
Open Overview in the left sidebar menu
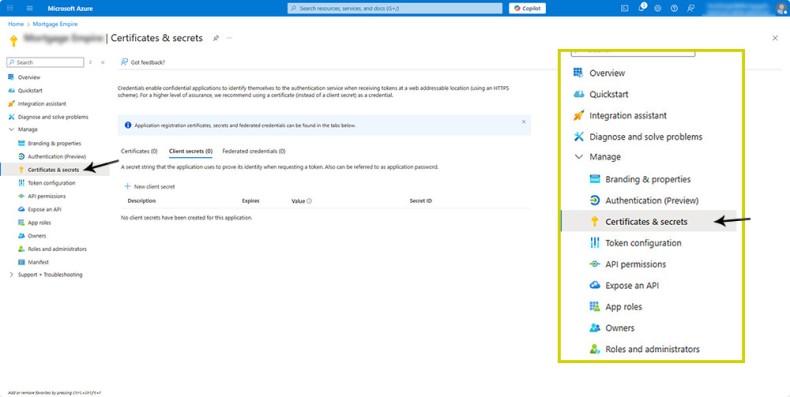click(29, 78)
